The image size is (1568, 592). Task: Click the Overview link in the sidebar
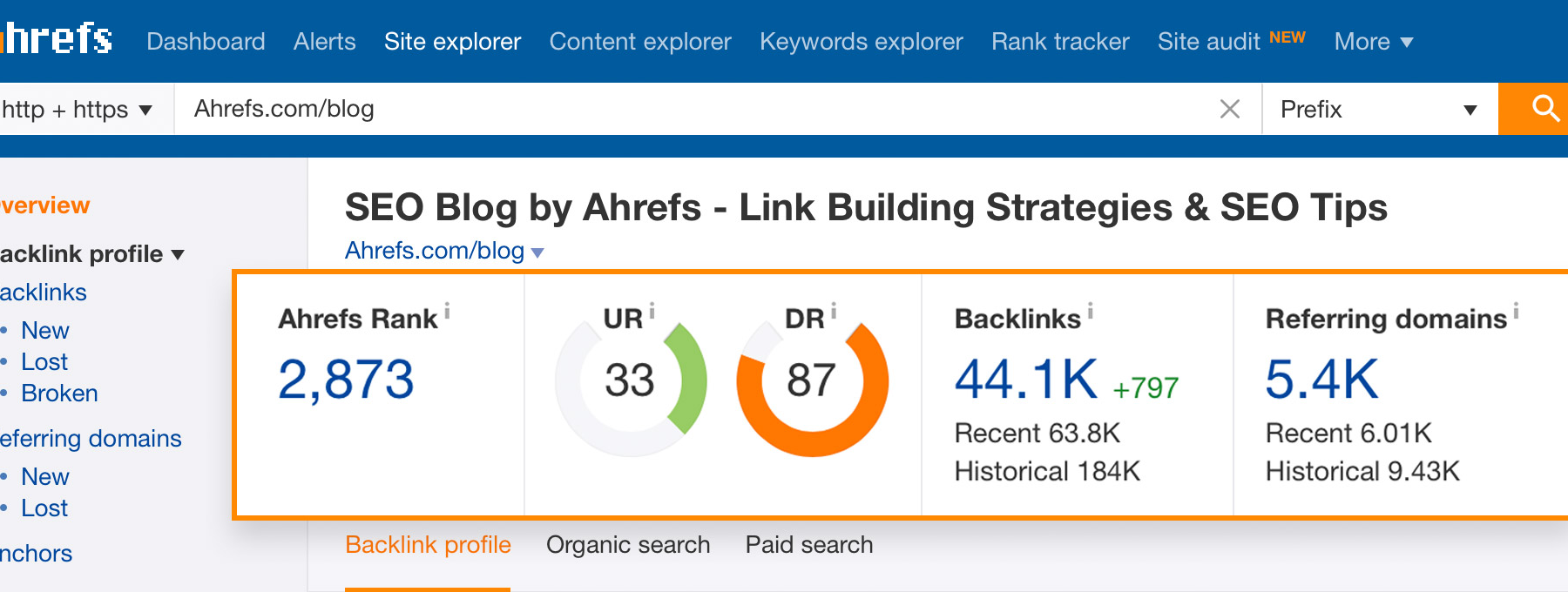click(44, 205)
